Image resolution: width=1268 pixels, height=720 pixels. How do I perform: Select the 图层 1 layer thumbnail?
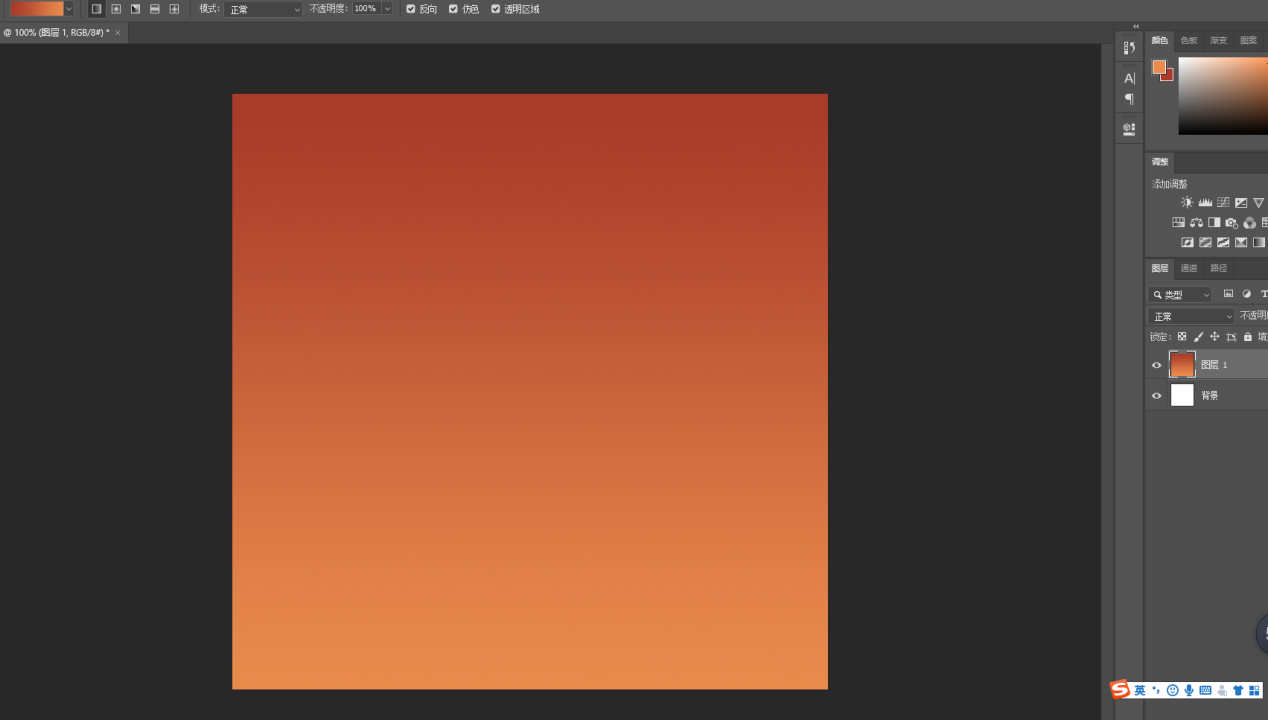[1182, 365]
